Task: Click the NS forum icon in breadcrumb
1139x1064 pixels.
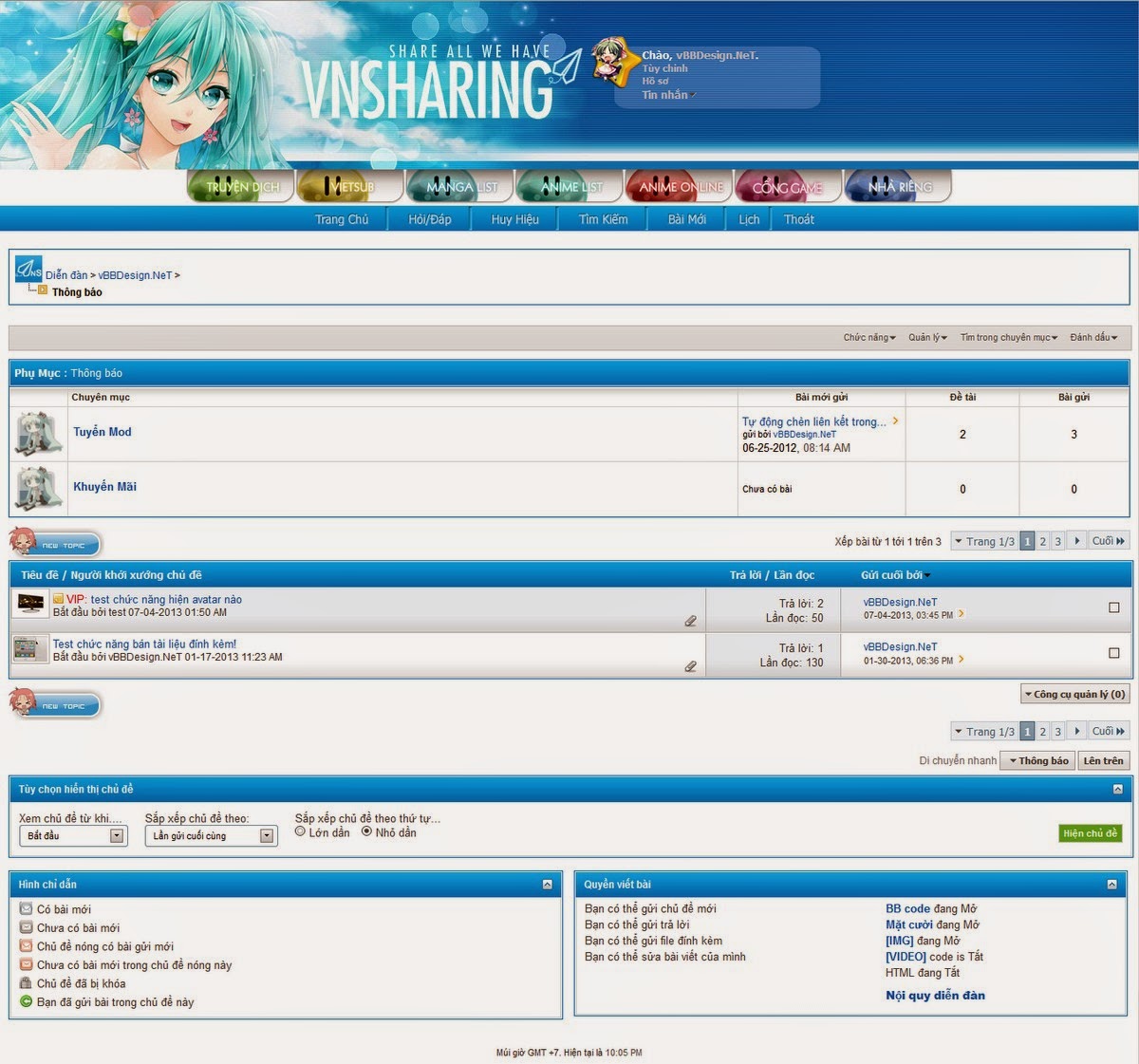Action: [28, 270]
